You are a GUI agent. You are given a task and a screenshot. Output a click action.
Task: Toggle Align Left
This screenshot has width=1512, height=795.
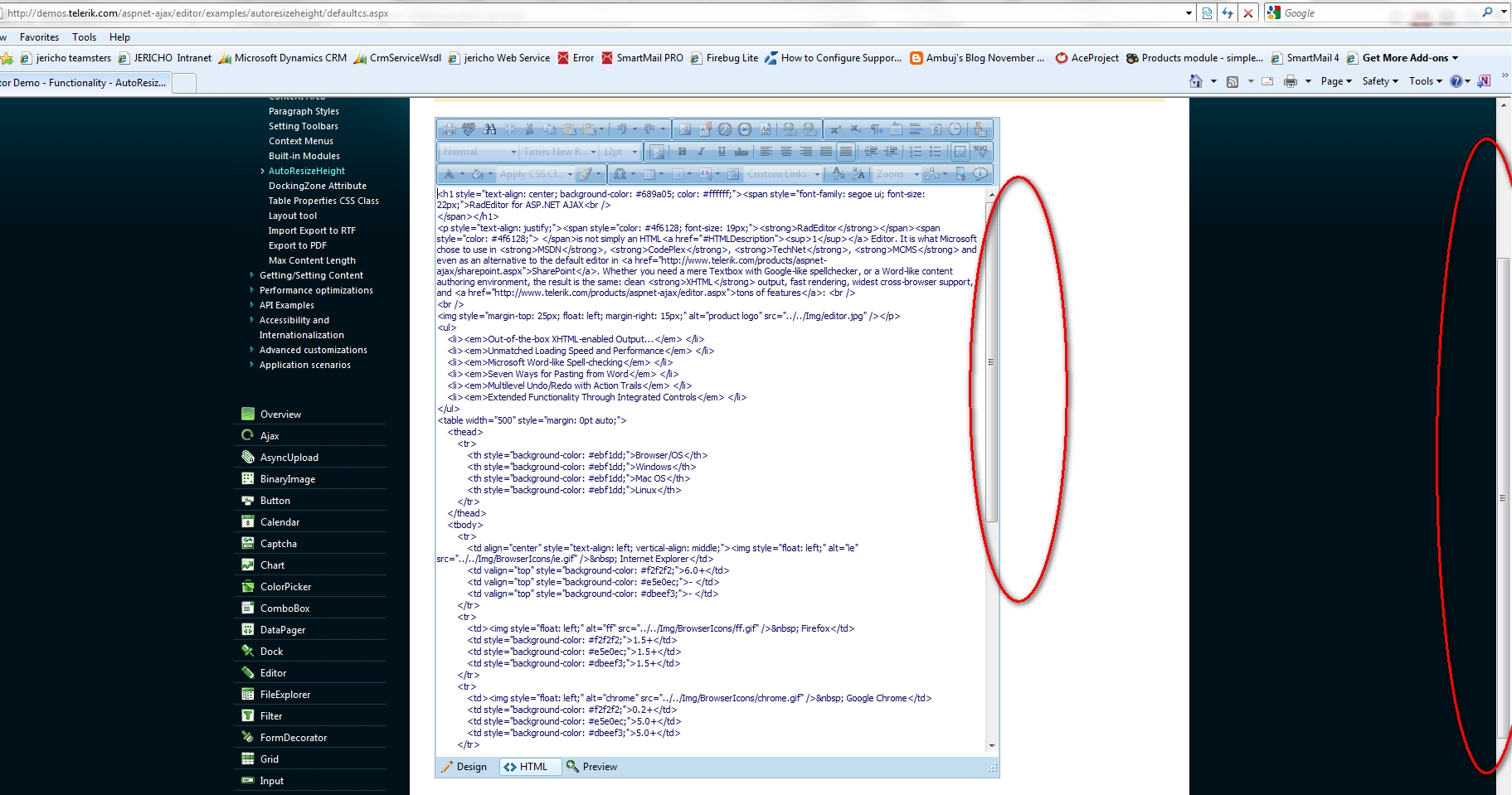(x=766, y=152)
